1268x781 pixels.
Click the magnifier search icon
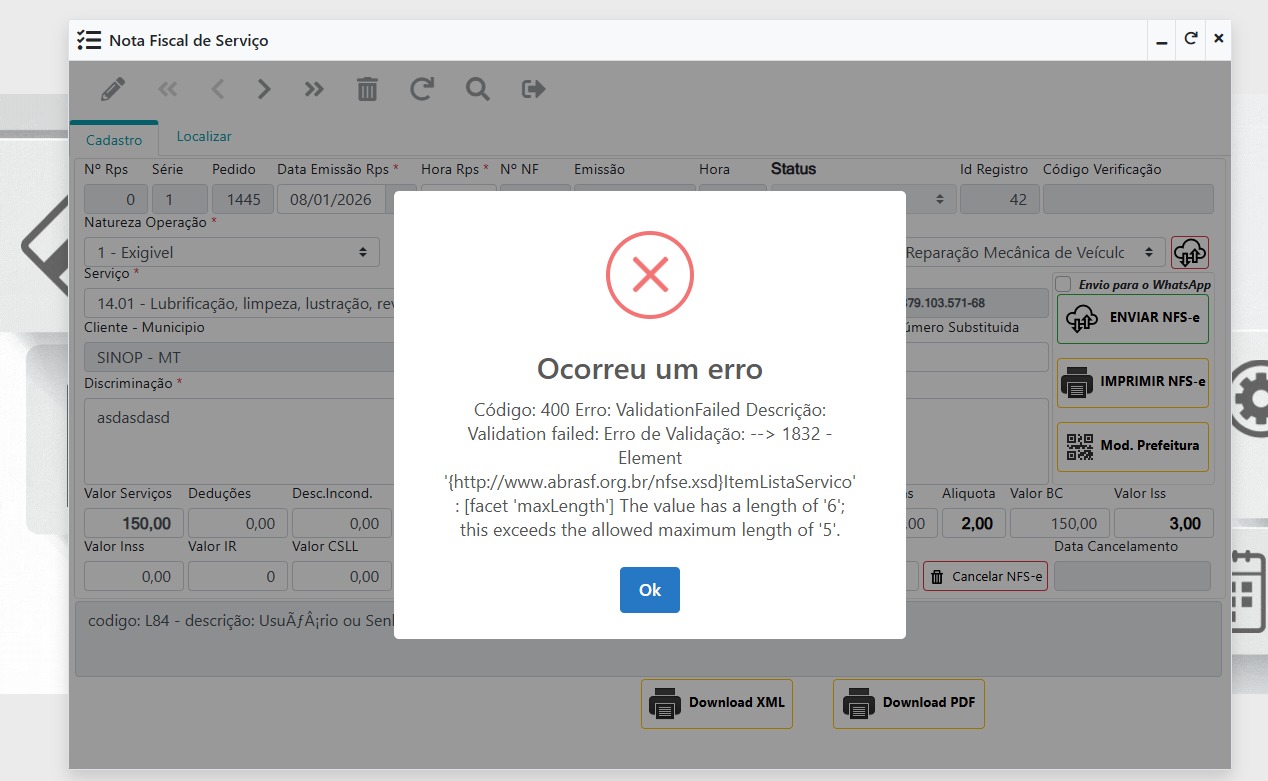click(x=478, y=89)
